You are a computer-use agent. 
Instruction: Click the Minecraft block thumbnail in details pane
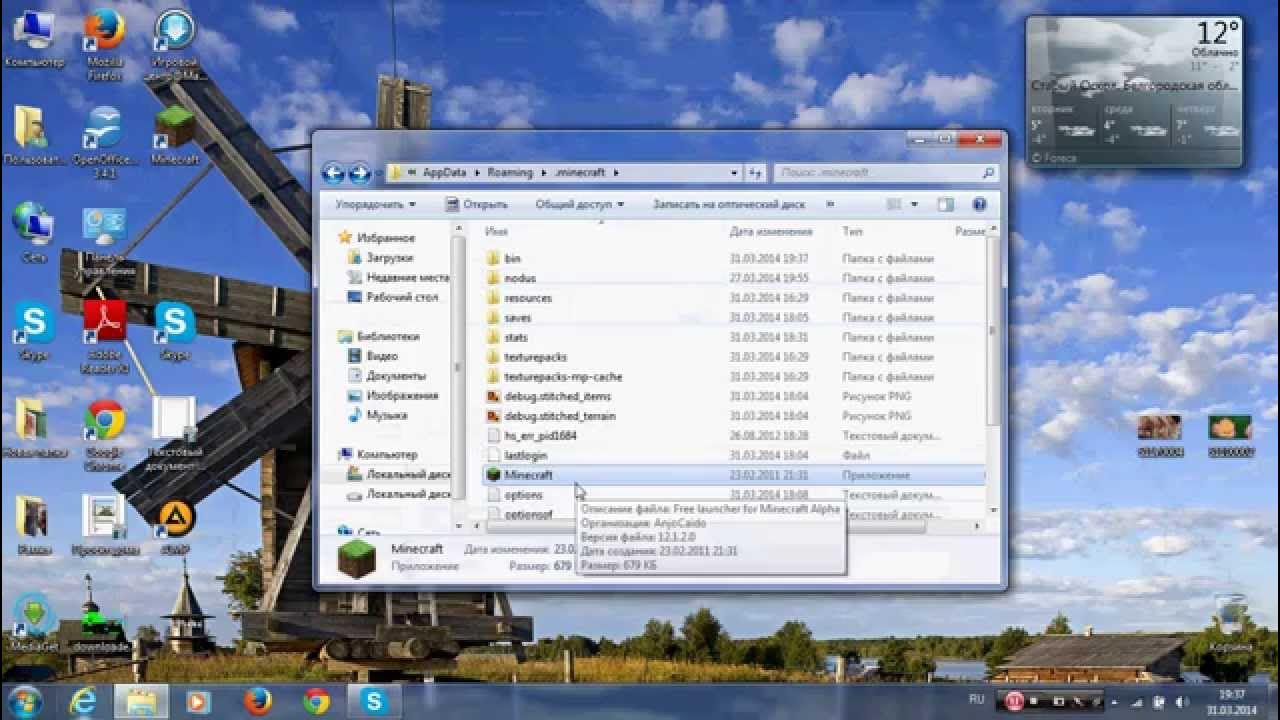coord(356,559)
